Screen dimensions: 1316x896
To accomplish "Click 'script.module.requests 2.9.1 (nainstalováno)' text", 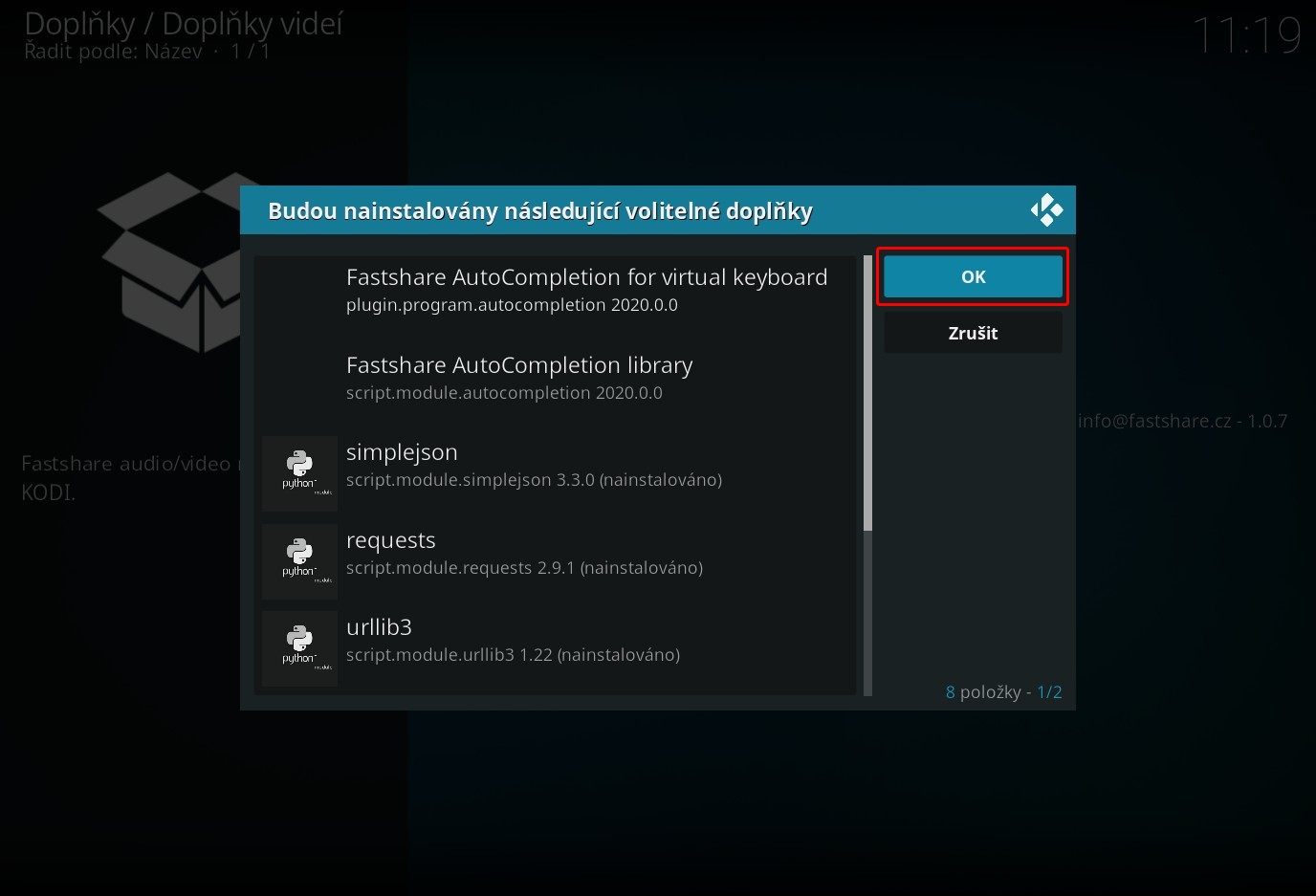I will [524, 568].
